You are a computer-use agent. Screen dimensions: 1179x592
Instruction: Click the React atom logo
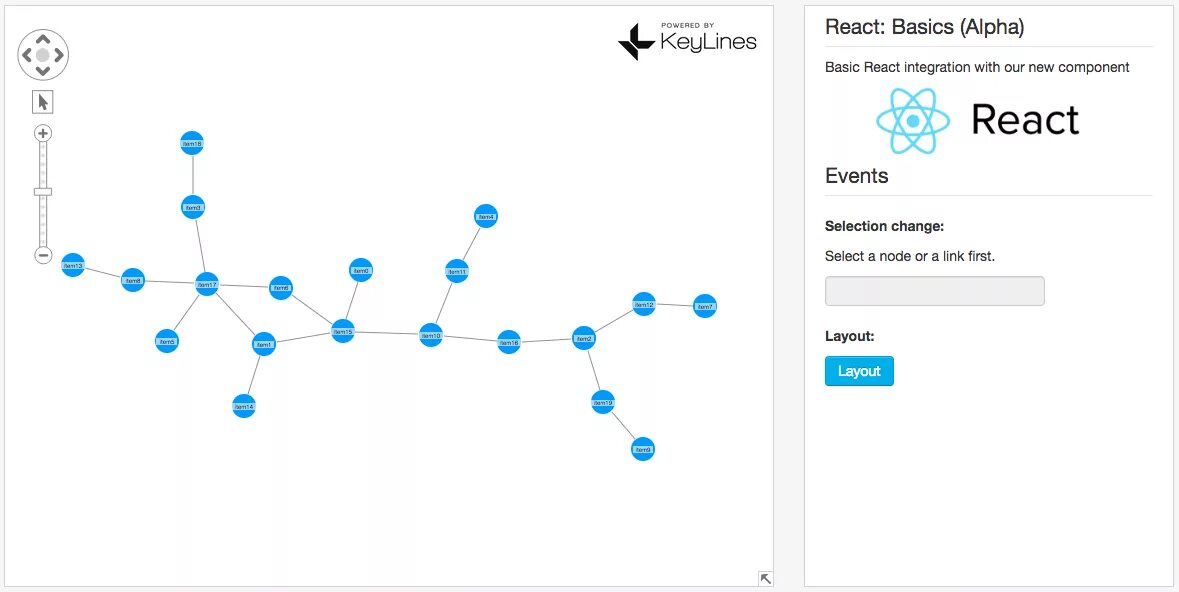click(x=913, y=121)
